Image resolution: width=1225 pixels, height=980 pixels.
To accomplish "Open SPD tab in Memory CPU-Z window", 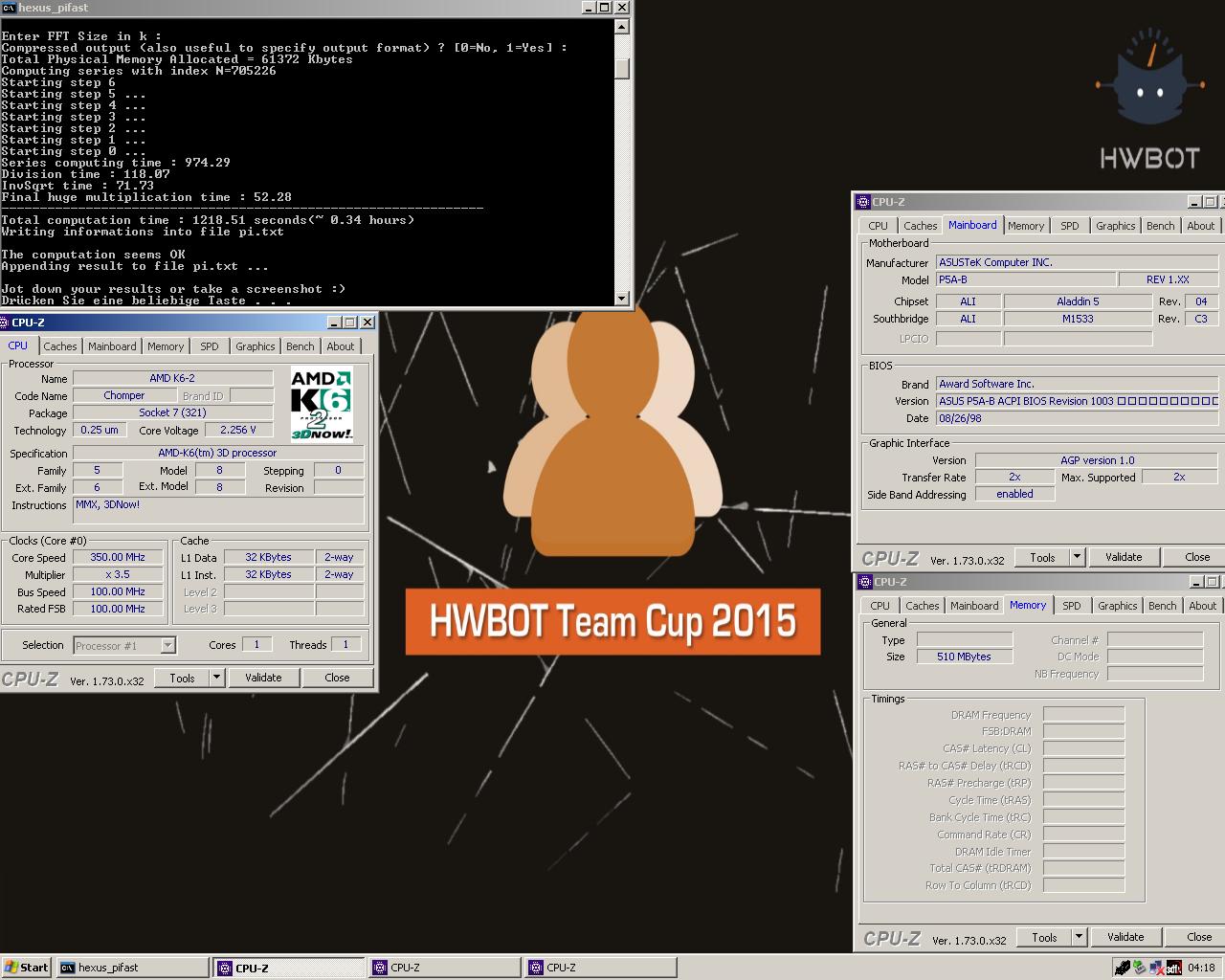I will [x=1072, y=606].
